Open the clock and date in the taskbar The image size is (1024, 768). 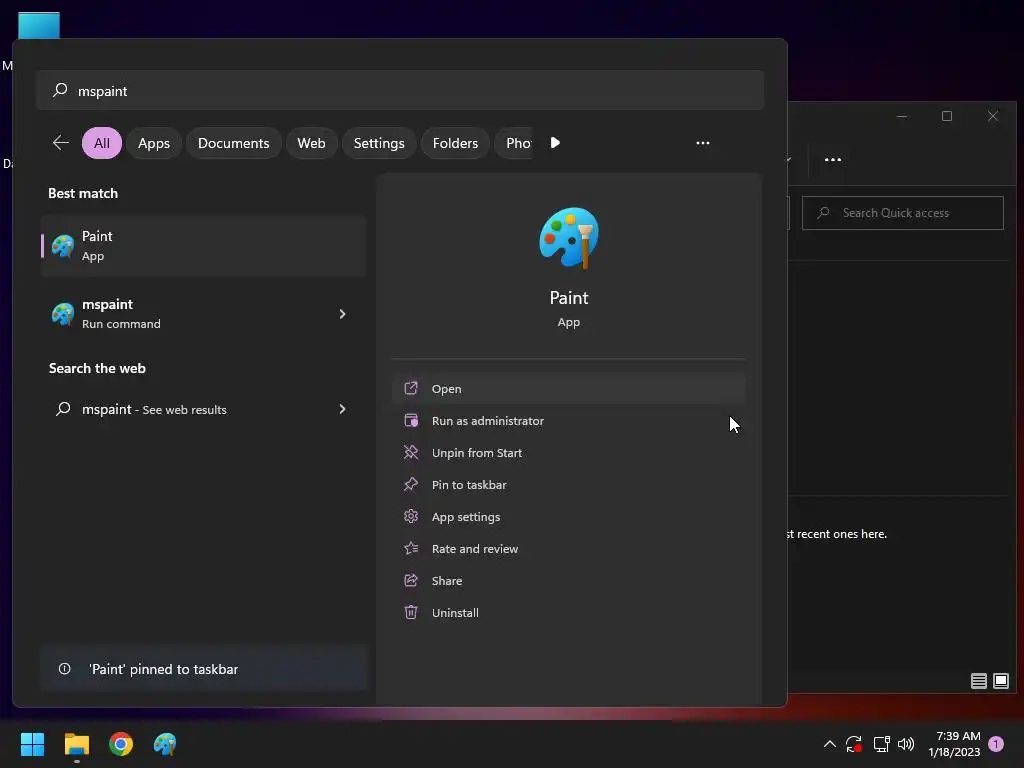[954, 744]
